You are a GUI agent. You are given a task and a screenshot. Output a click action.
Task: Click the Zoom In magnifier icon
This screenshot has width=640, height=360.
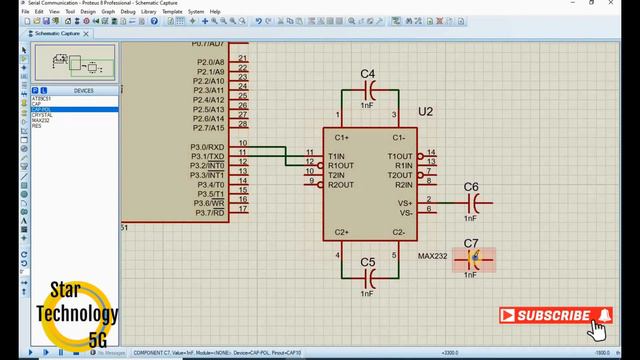214,21
